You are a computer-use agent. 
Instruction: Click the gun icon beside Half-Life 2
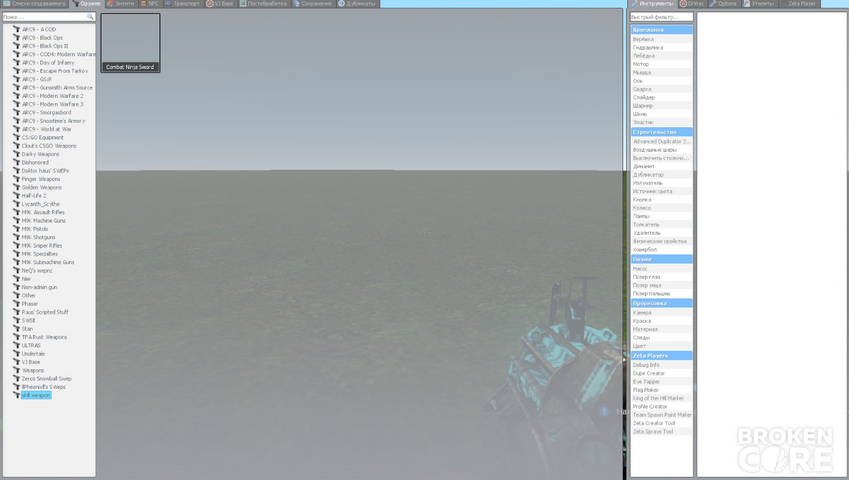pyautogui.click(x=16, y=195)
